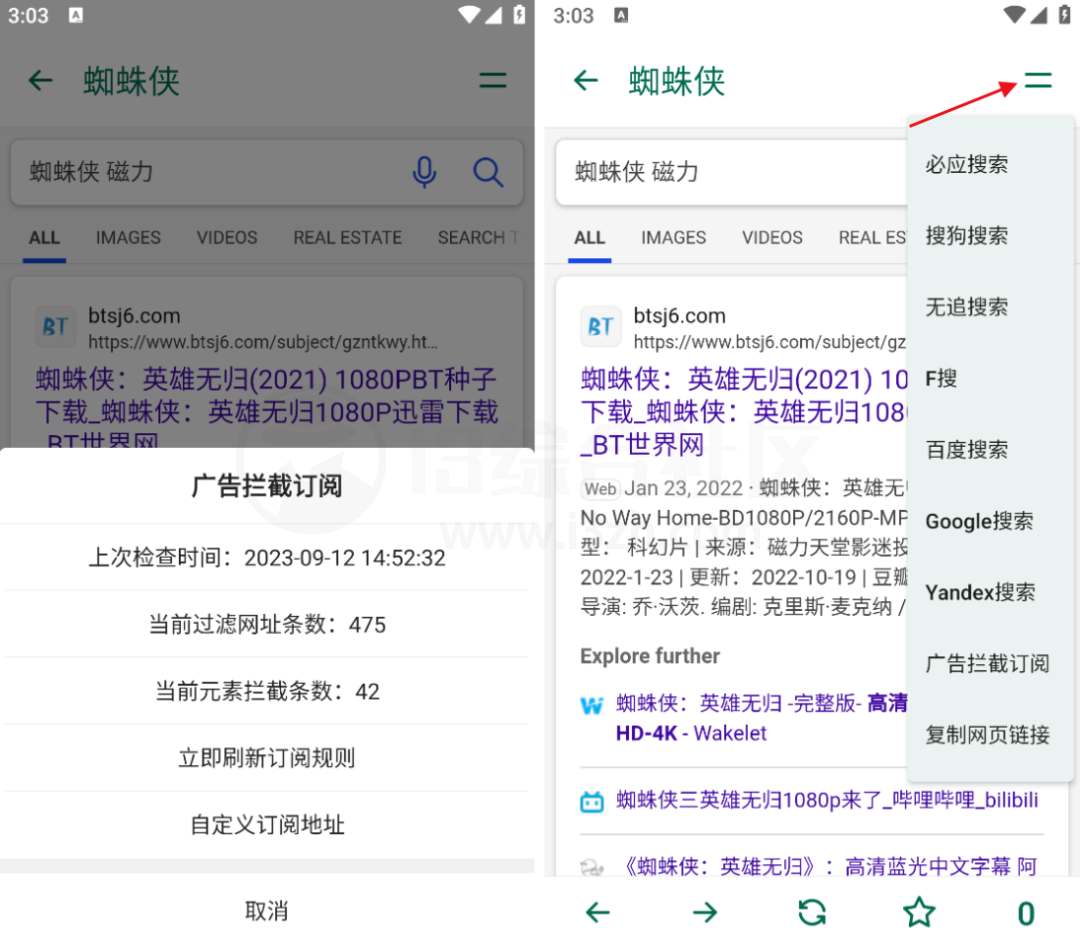This screenshot has height=945, width=1080.
Task: Switch to the VIDEOS tab on right screen
Action: pyautogui.click(x=771, y=238)
